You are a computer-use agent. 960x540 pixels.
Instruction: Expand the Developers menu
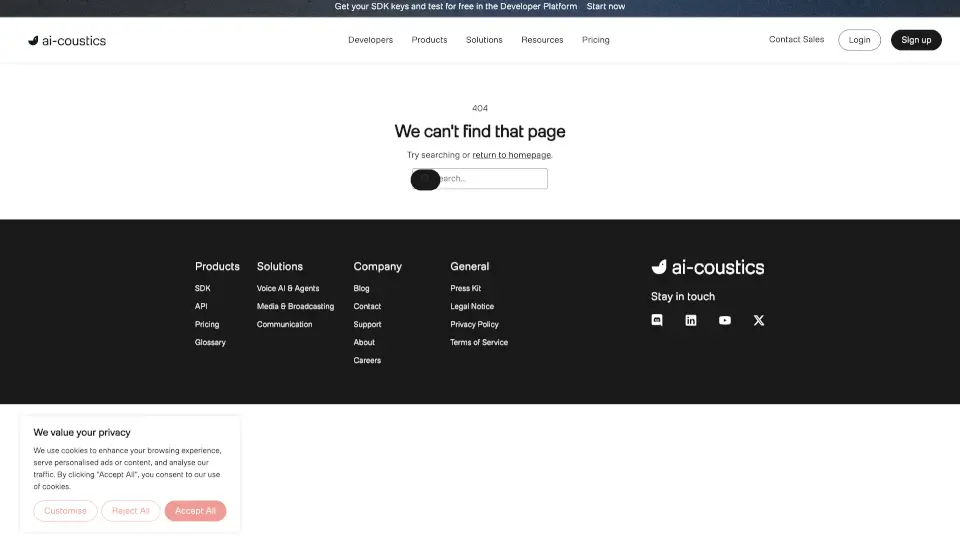coord(370,40)
